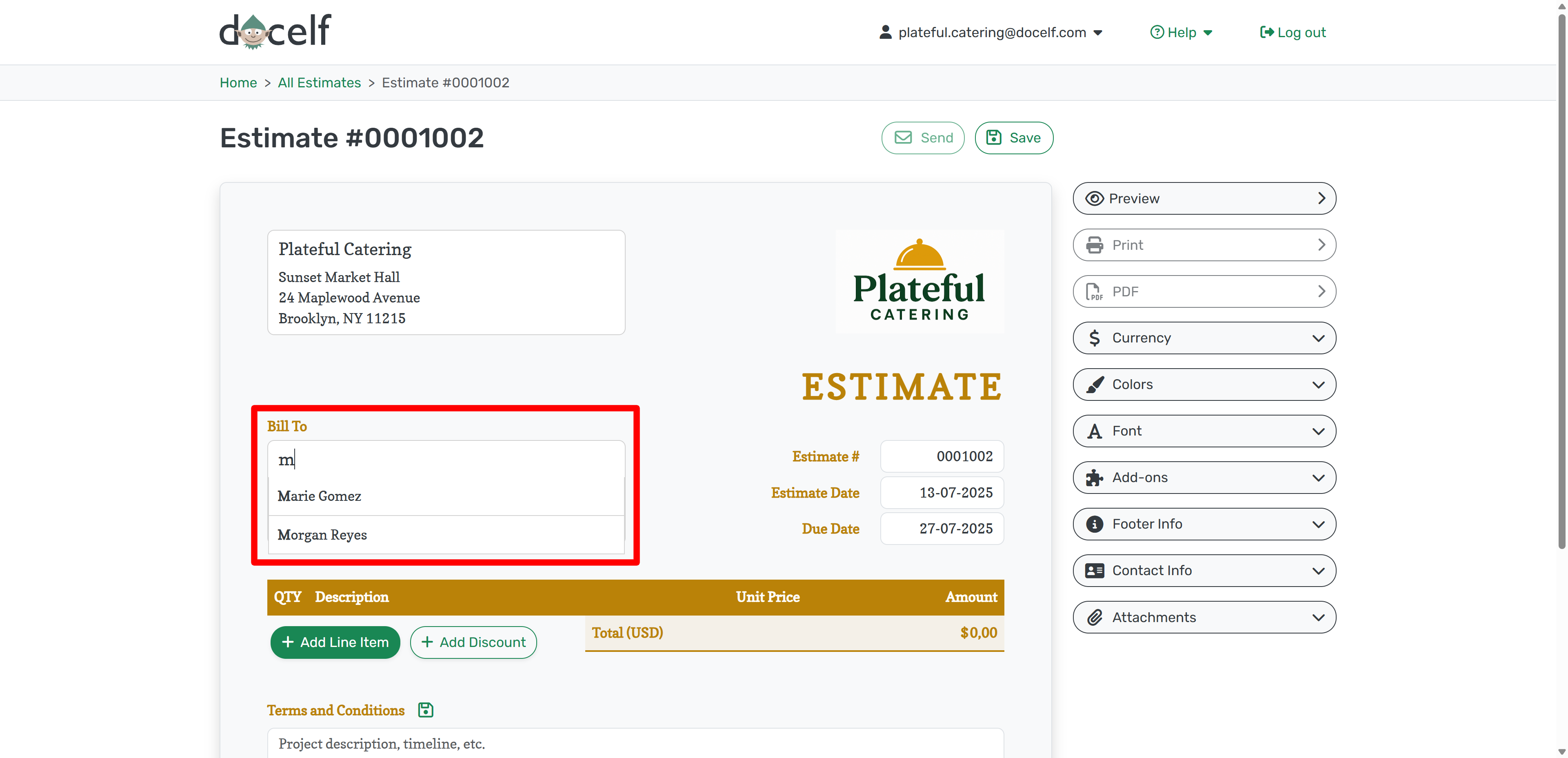Screen dimensions: 1568x758
Task: Open Preview via its right chevron
Action: click(1321, 198)
